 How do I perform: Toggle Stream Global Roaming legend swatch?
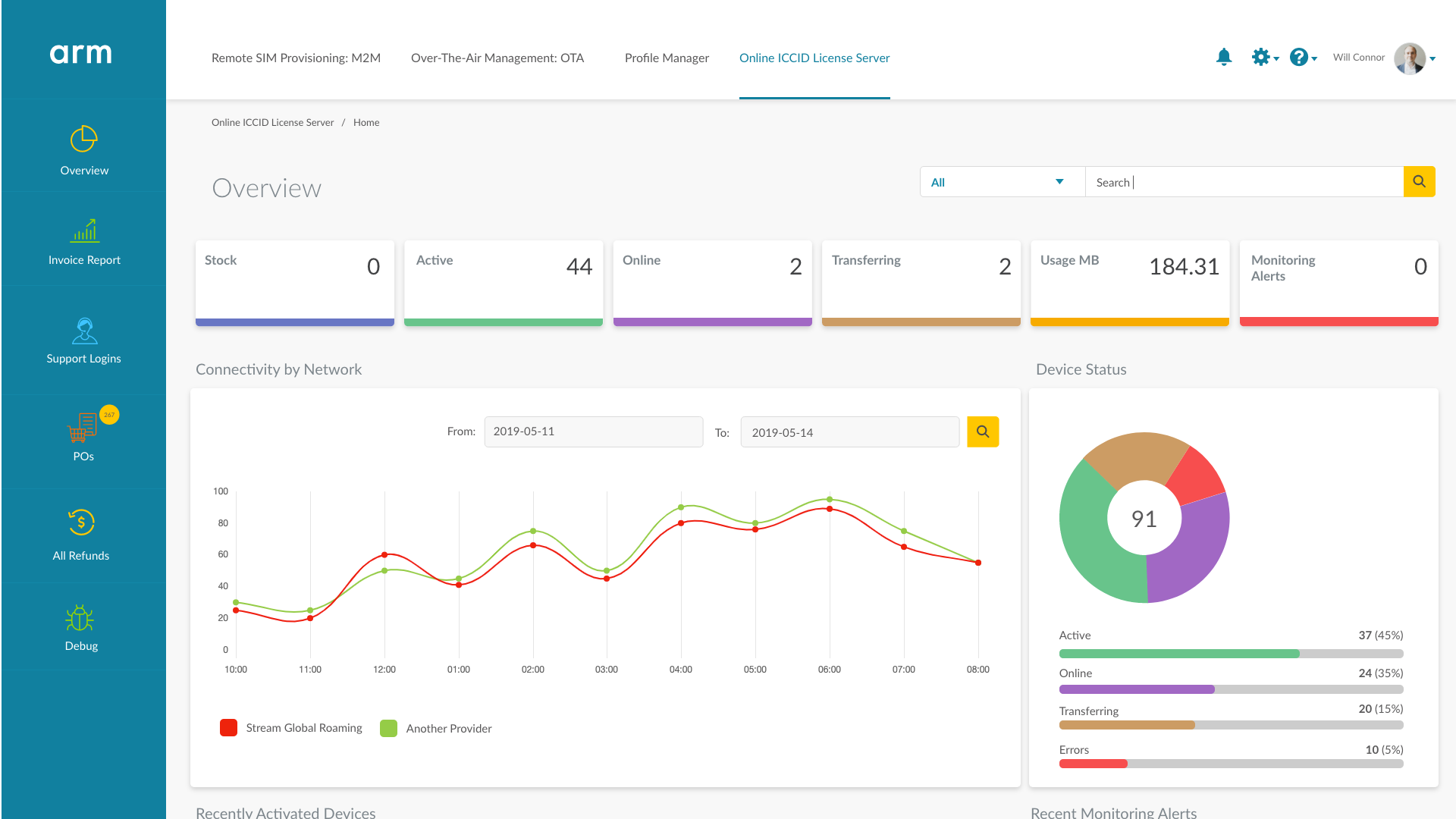(x=228, y=728)
